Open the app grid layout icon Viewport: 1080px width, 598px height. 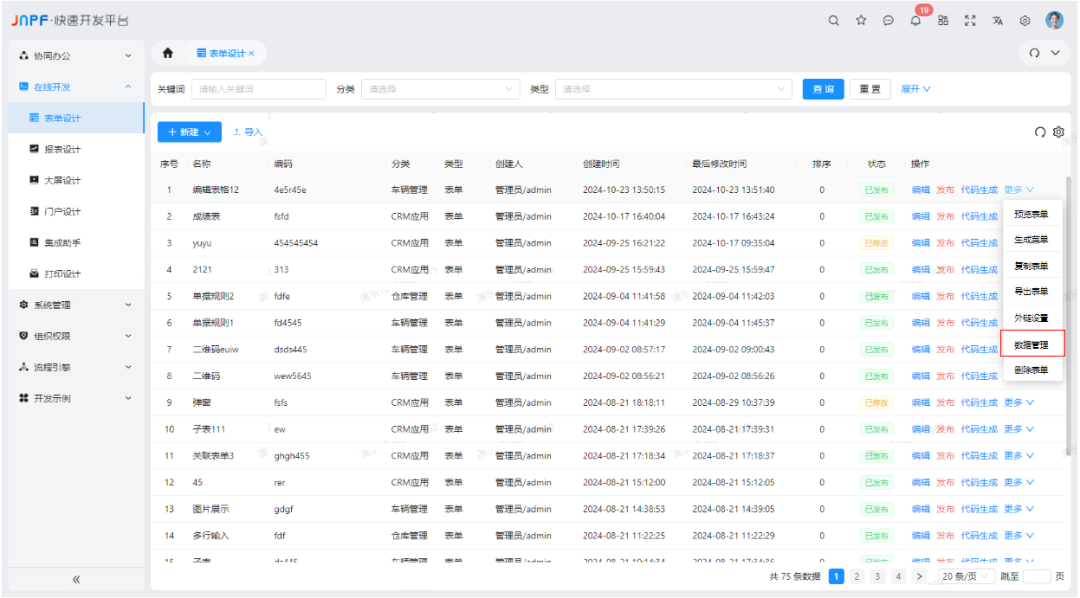[x=943, y=21]
